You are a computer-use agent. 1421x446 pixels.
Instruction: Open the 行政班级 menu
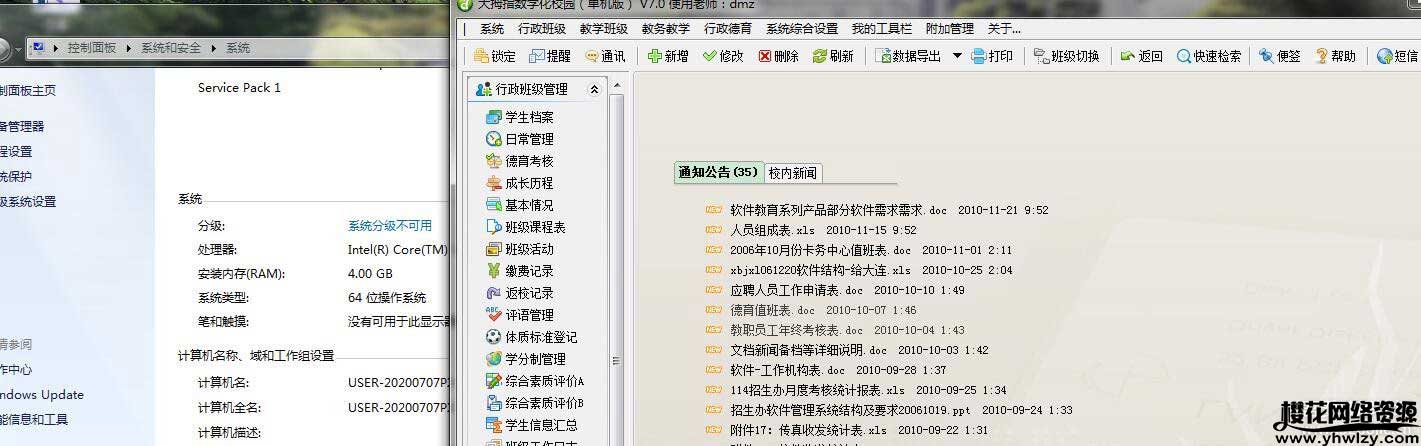tap(542, 29)
